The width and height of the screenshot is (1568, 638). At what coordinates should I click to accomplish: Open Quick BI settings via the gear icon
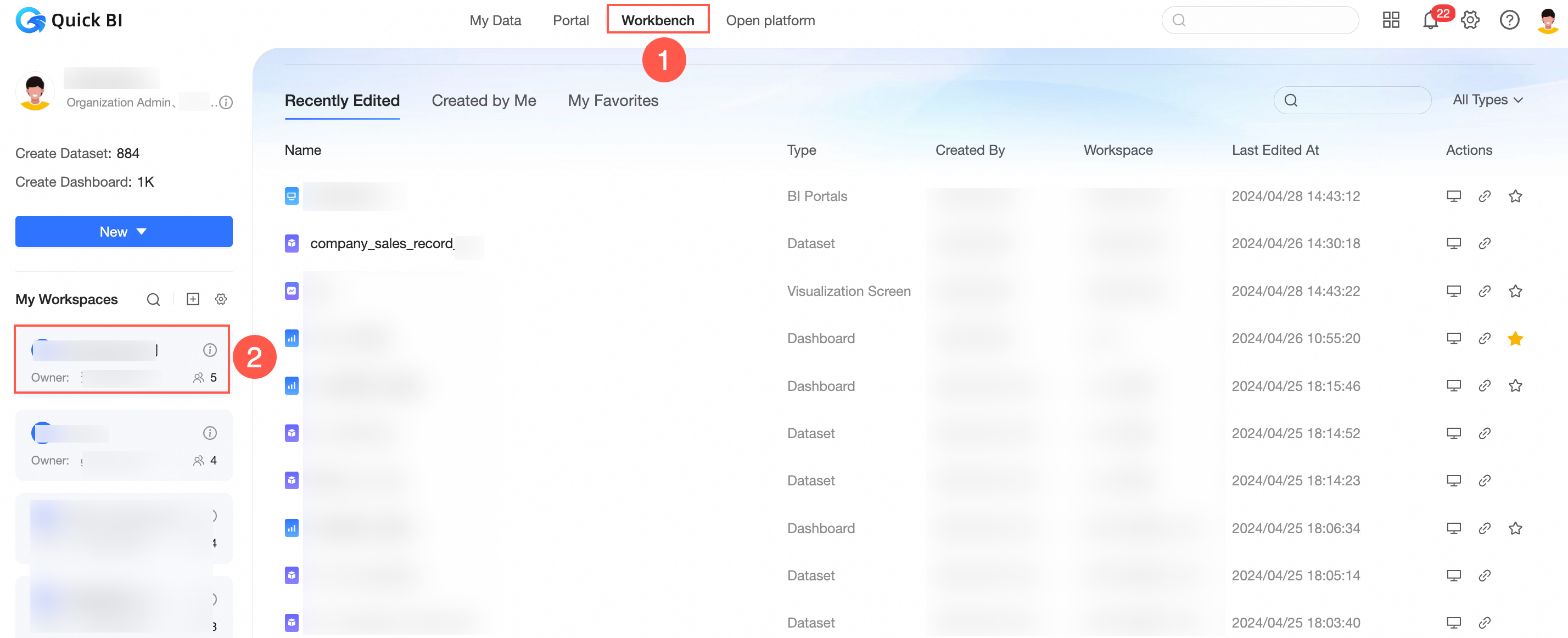(1470, 20)
